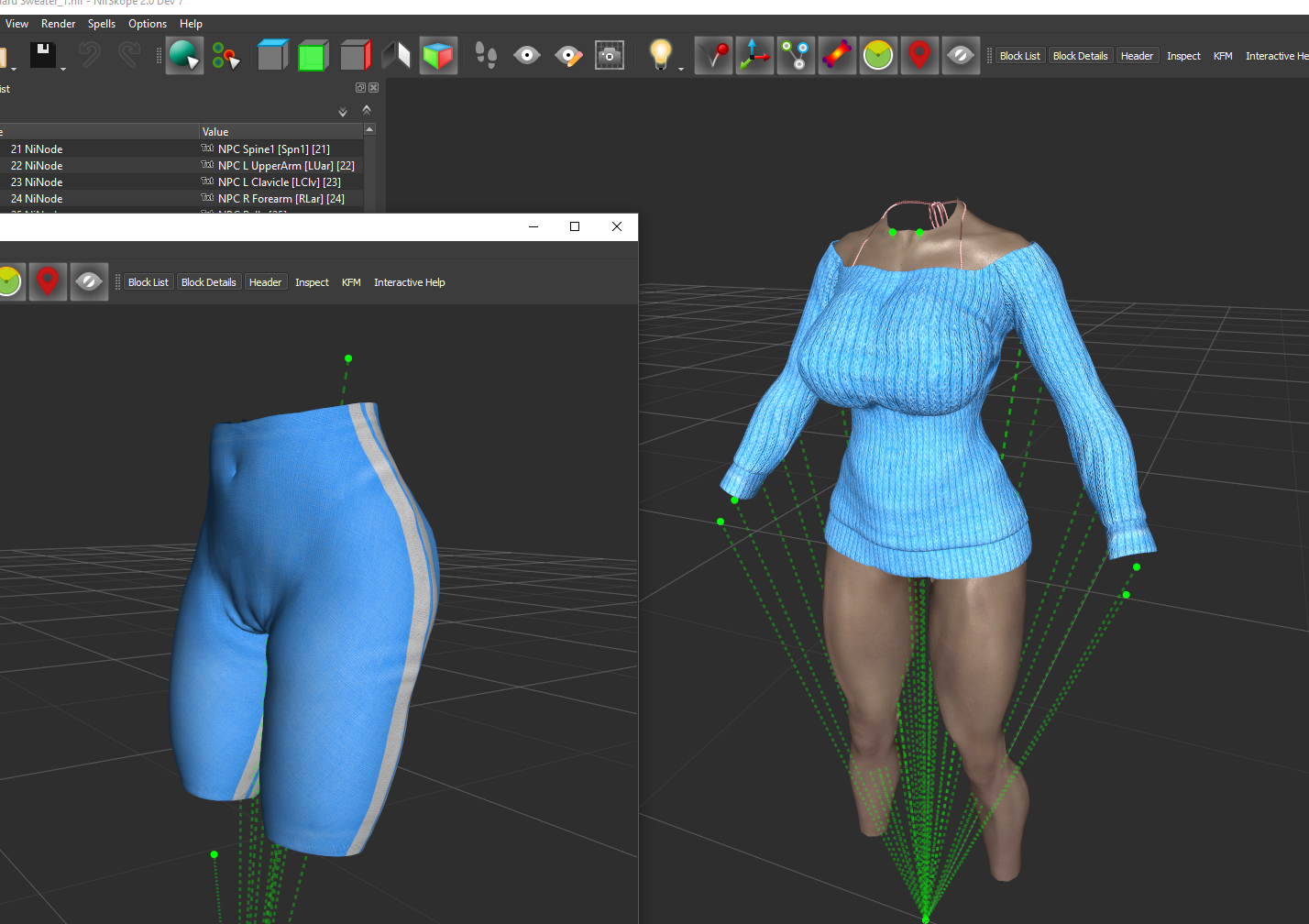Toggle Header in sweater window toolbar
Viewport: 1309px width, 924px height.
pyautogui.click(x=1138, y=56)
